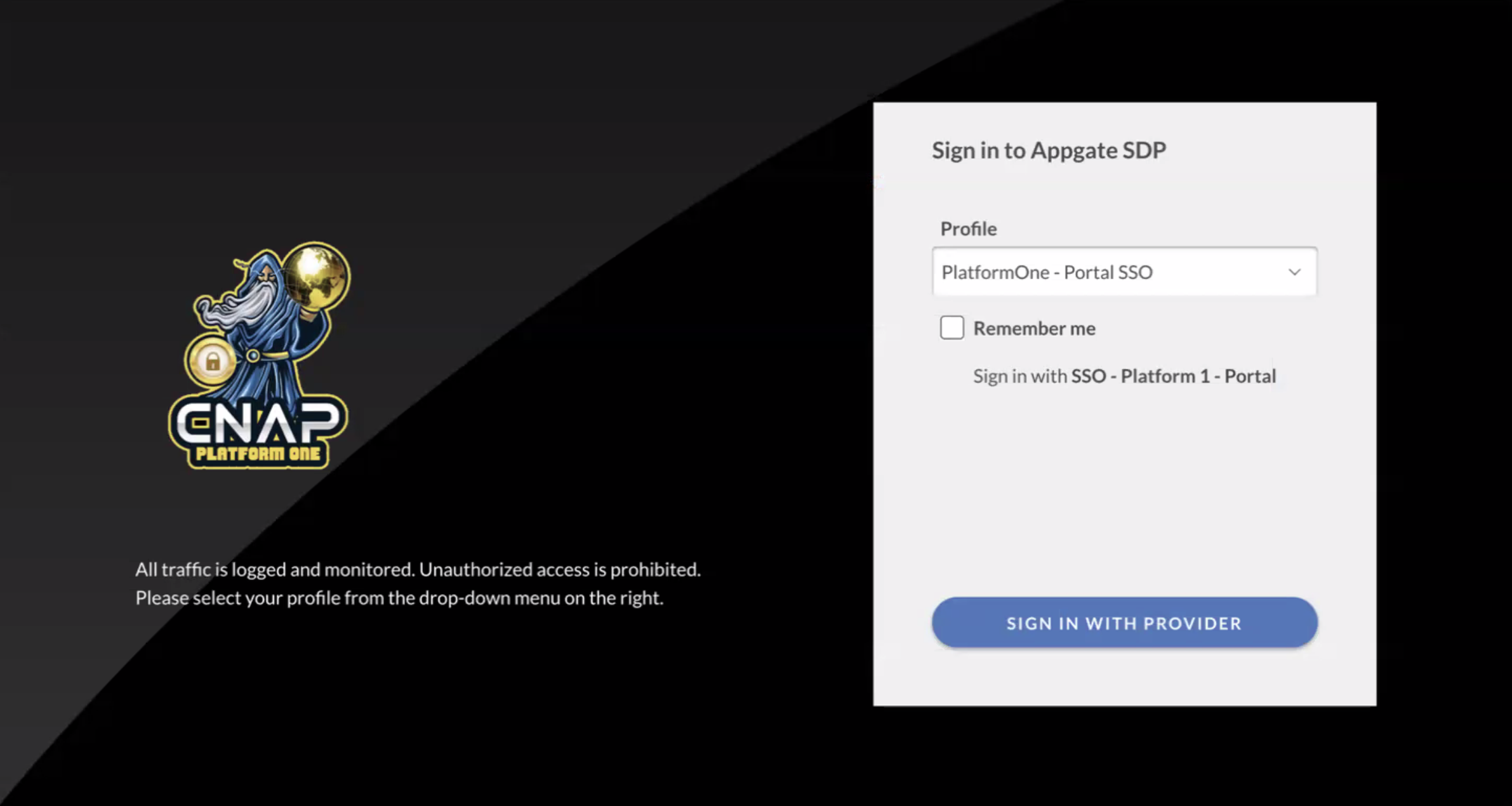Click the CNAP lettering in the logo

point(257,422)
